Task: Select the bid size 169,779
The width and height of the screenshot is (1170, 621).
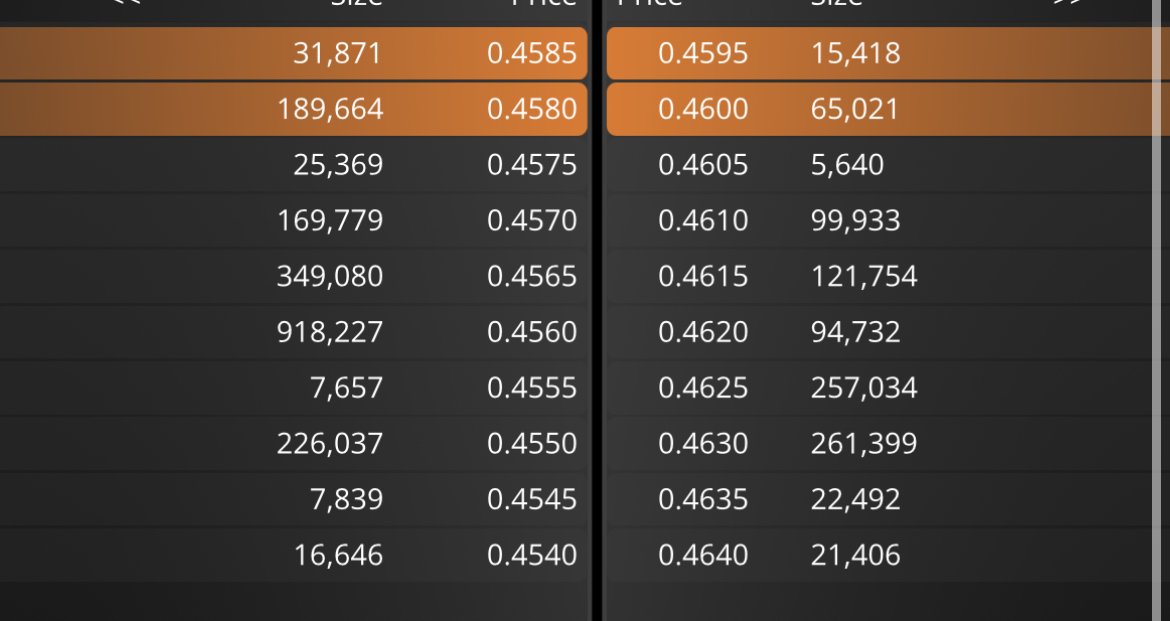Action: point(330,220)
